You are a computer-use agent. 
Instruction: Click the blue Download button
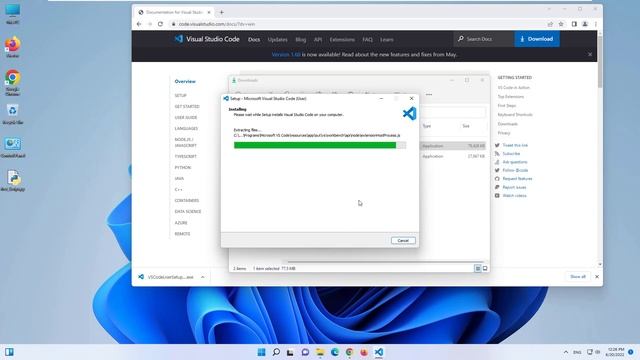[x=537, y=39]
